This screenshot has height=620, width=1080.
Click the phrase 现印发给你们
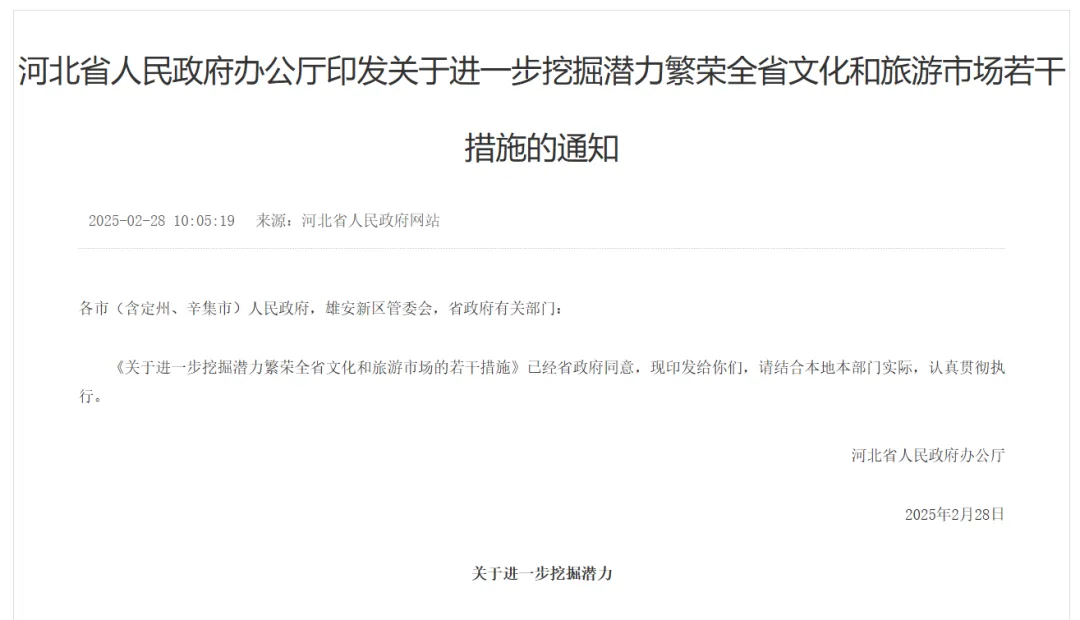tap(696, 367)
